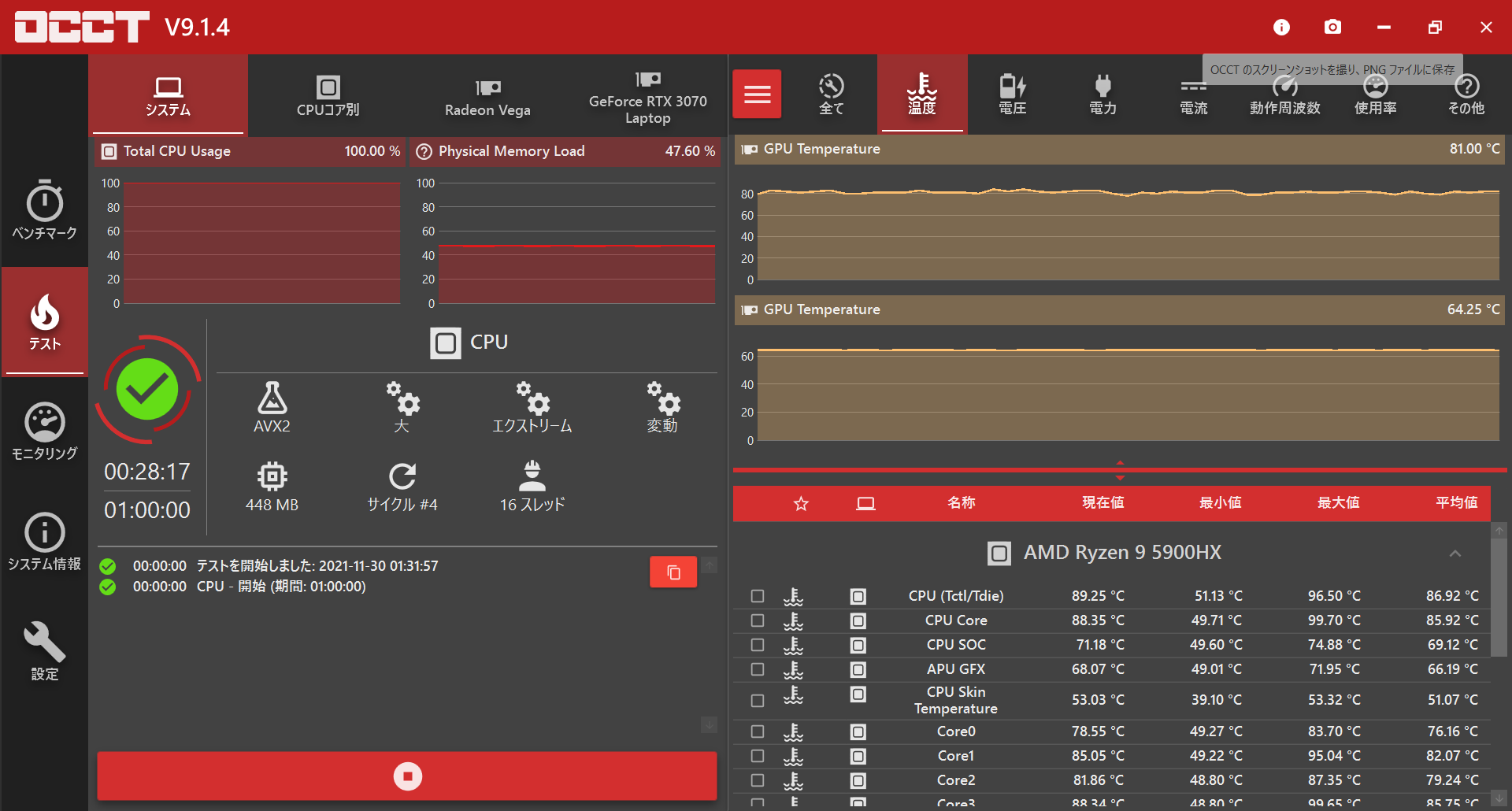This screenshot has width=1512, height=811.
Task: Open the GeForce RTX 3070 Laptop tab
Action: tap(647, 94)
